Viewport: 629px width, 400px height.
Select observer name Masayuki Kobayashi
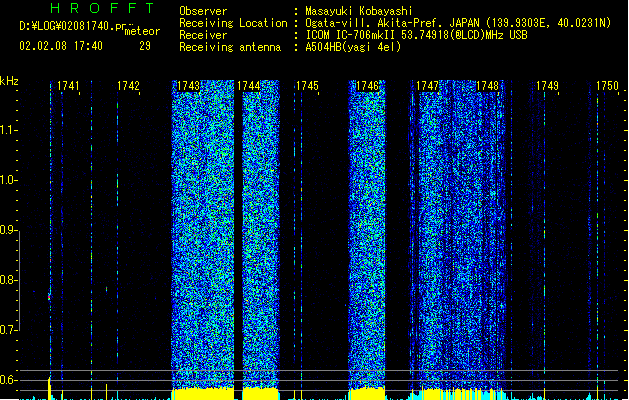click(359, 11)
